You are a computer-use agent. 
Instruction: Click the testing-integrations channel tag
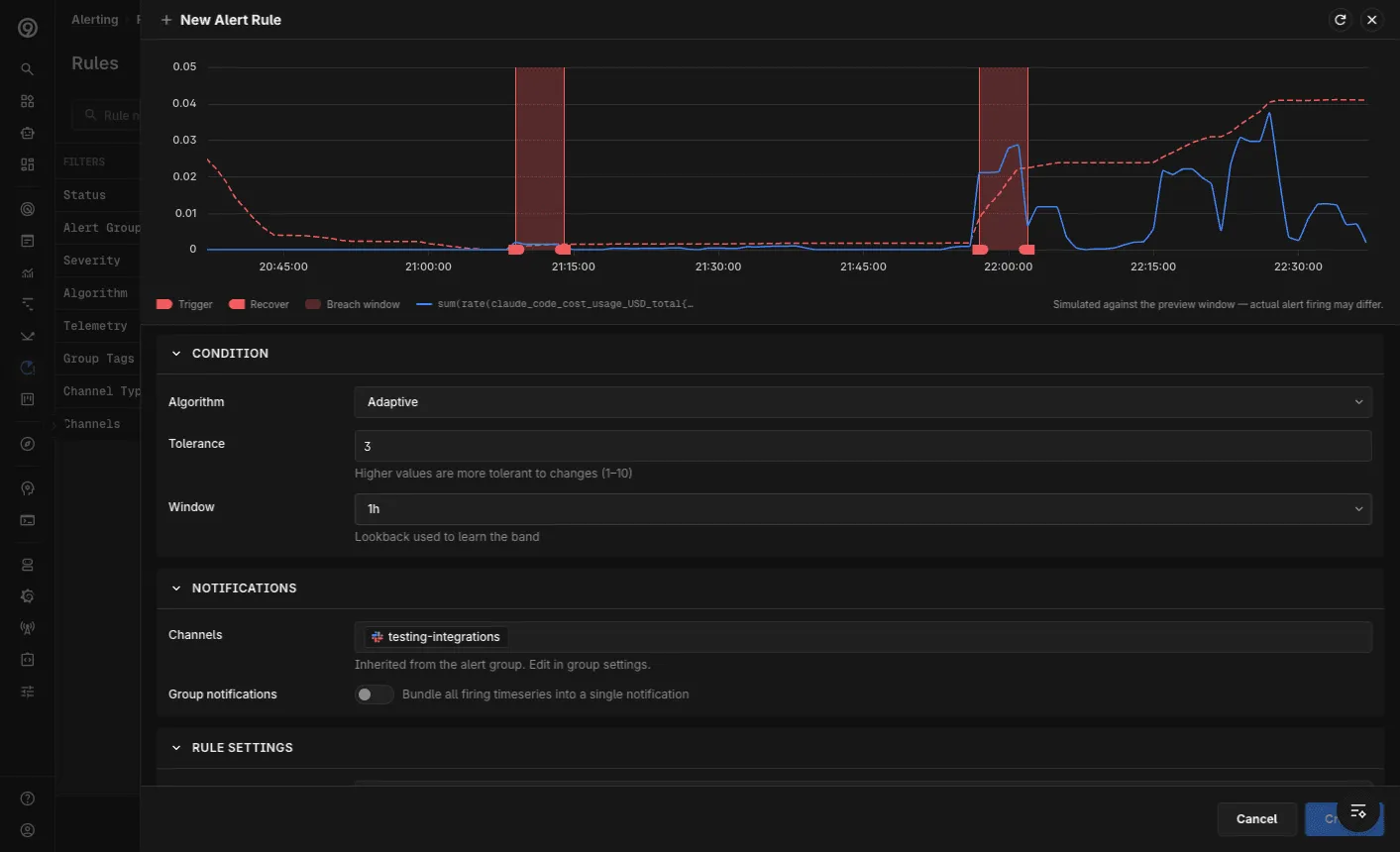tap(436, 637)
